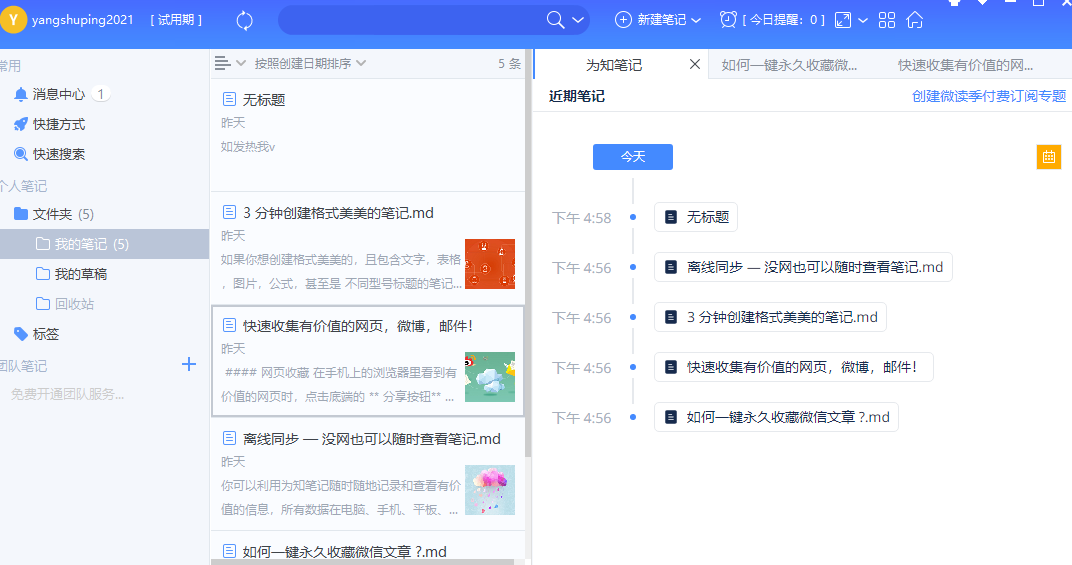Close the 为知笔记 tab
This screenshot has width=1072, height=565.
coord(695,64)
